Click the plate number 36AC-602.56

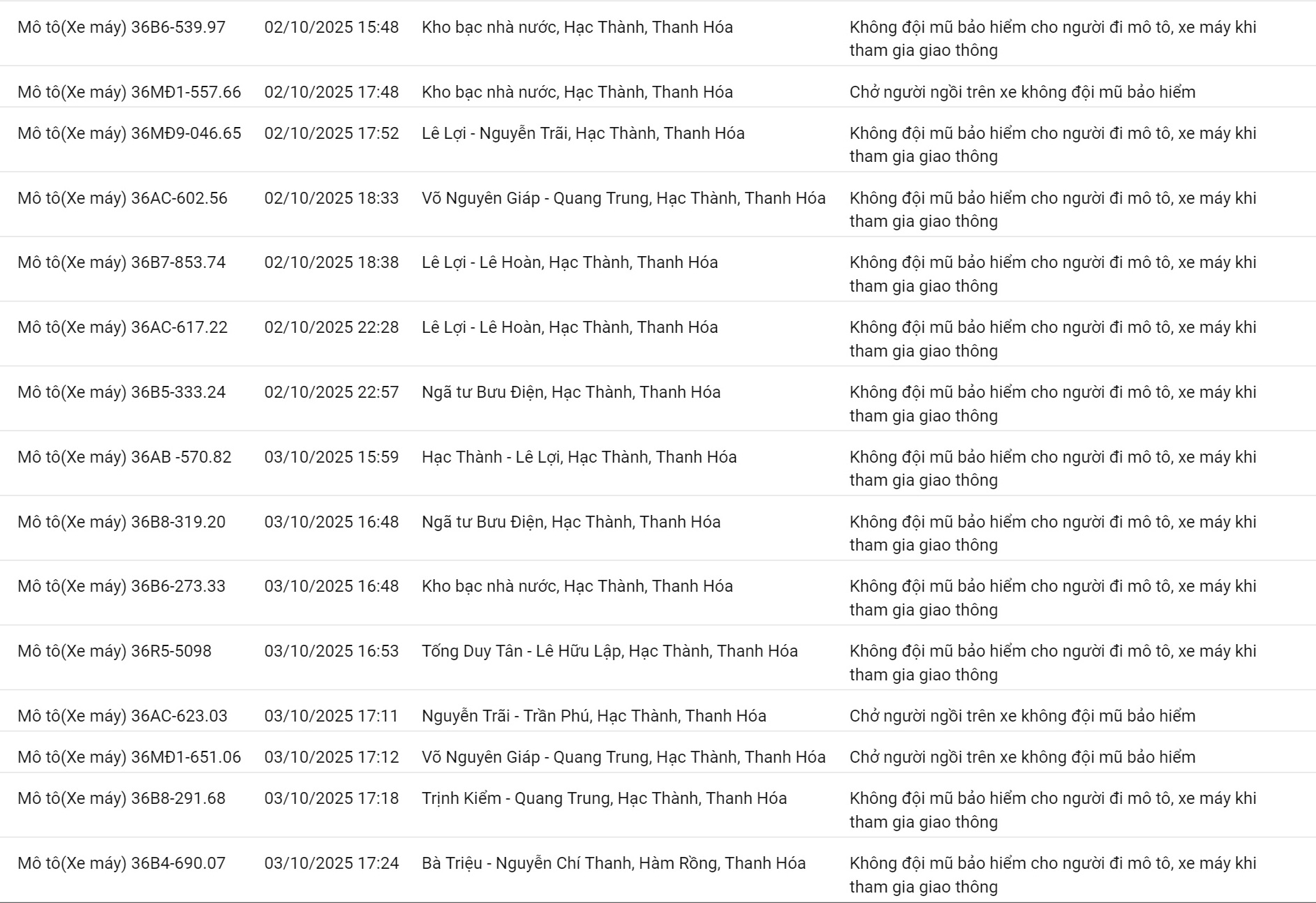click(122, 198)
